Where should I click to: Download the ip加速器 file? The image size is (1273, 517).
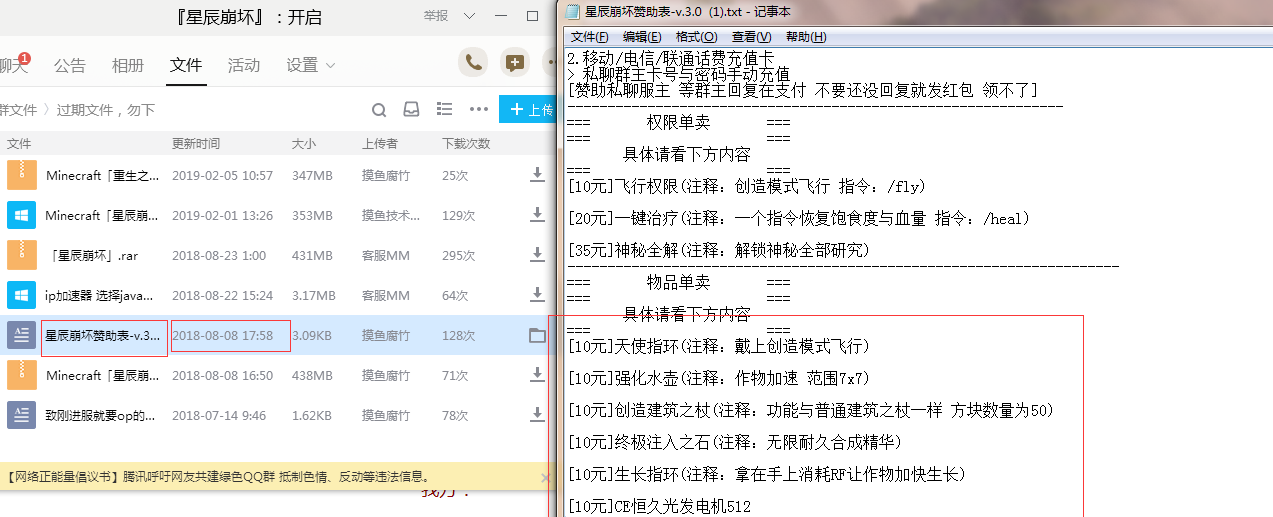(537, 296)
